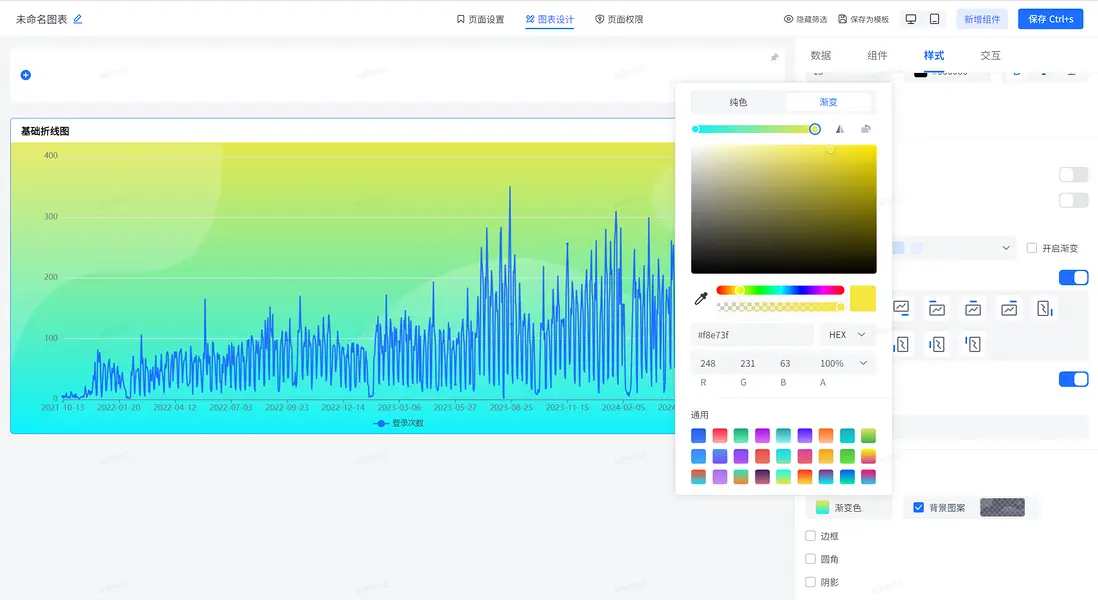The width and height of the screenshot is (1098, 600).
Task: Open the HEX color format dropdown
Action: [x=847, y=335]
